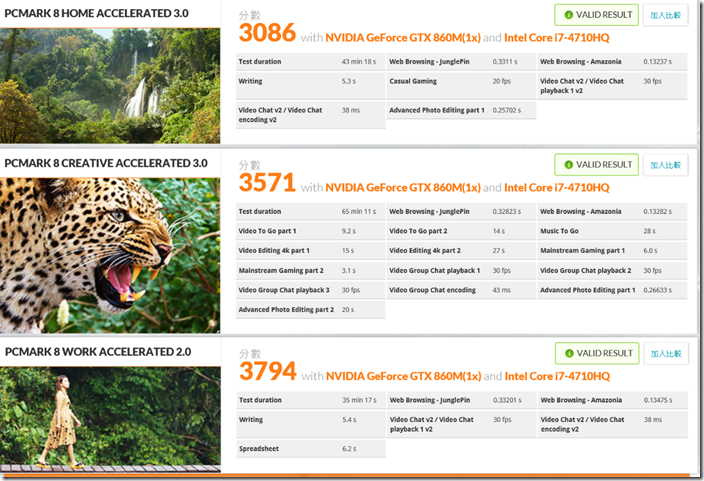Open the leopard thumbnail image
The image size is (704, 481).
click(x=110, y=256)
